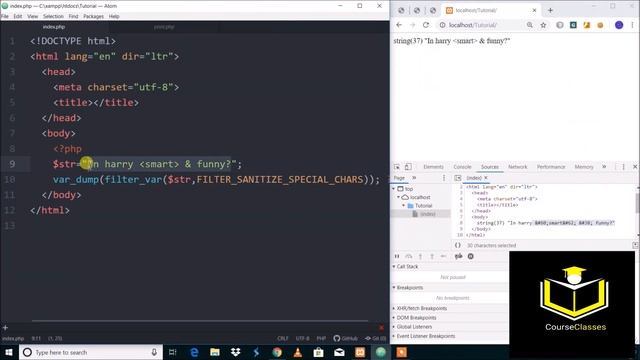Click the zoom magnifier icon in address bar
640x360 pixels.
(530, 25)
